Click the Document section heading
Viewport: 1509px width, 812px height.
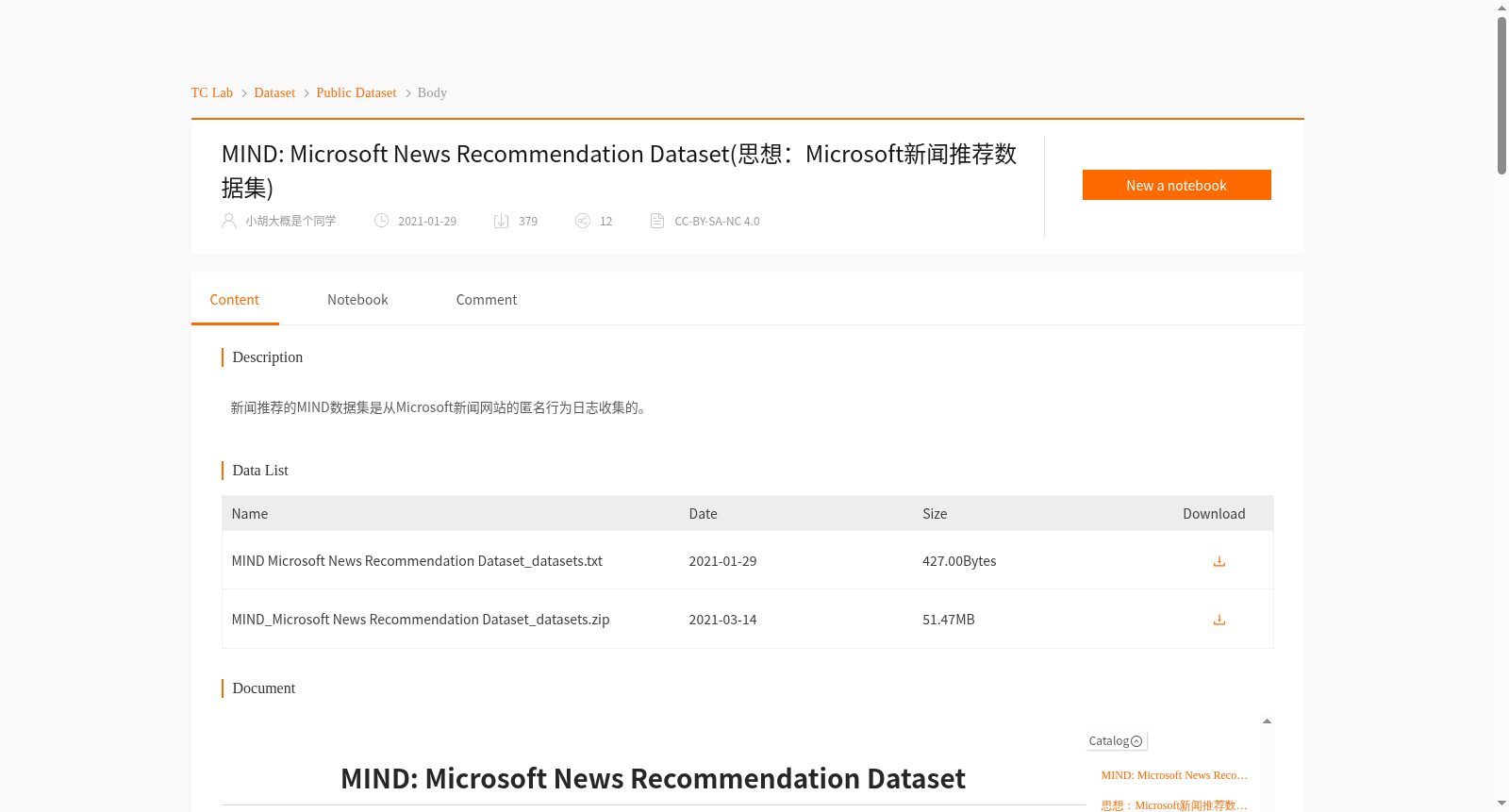point(264,688)
